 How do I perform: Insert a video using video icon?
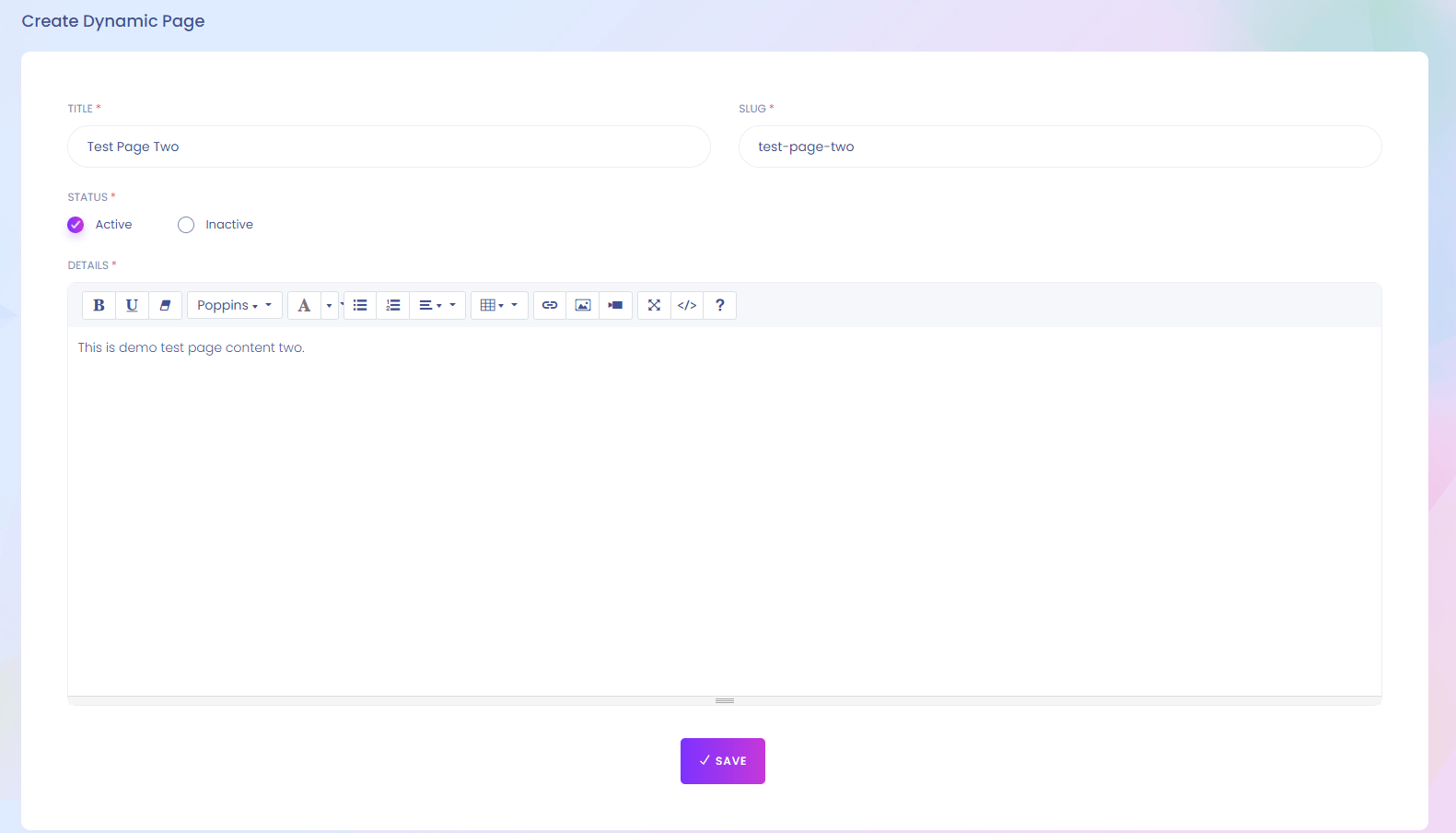click(615, 305)
